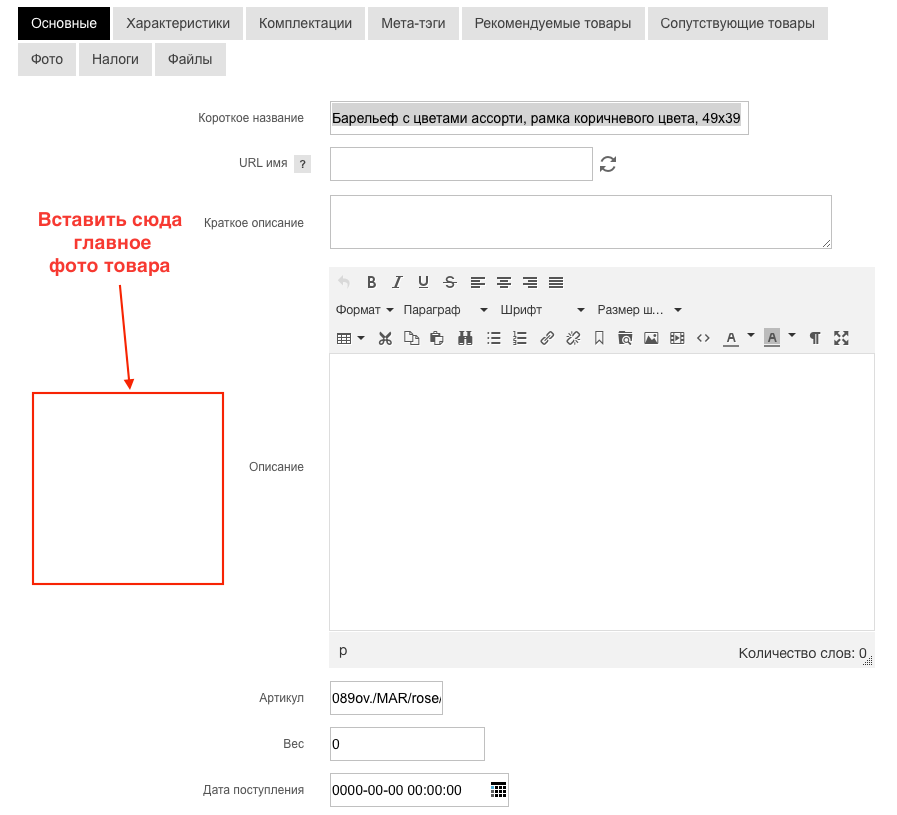Click the cut scissors icon
Screen dimensions: 897x815
(385, 338)
